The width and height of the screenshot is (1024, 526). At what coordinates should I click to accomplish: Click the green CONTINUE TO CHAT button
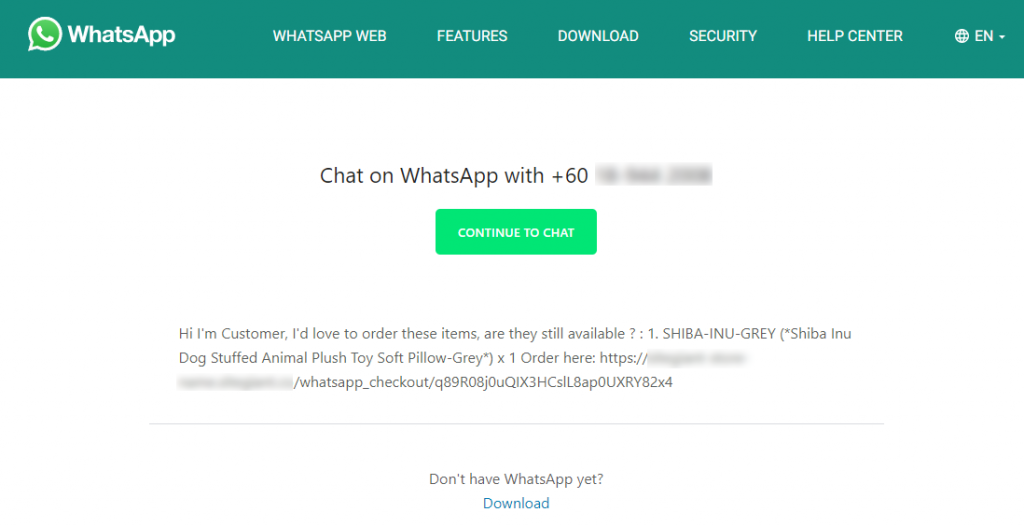tap(516, 232)
